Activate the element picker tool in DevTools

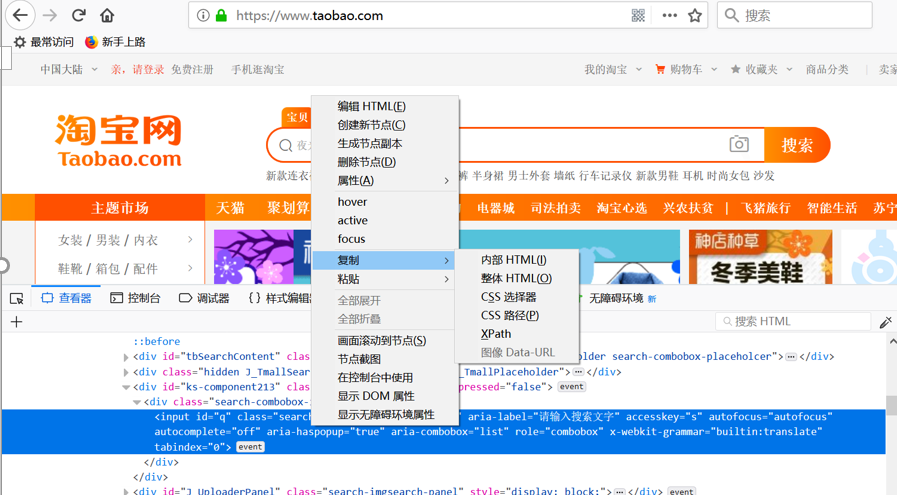17,298
